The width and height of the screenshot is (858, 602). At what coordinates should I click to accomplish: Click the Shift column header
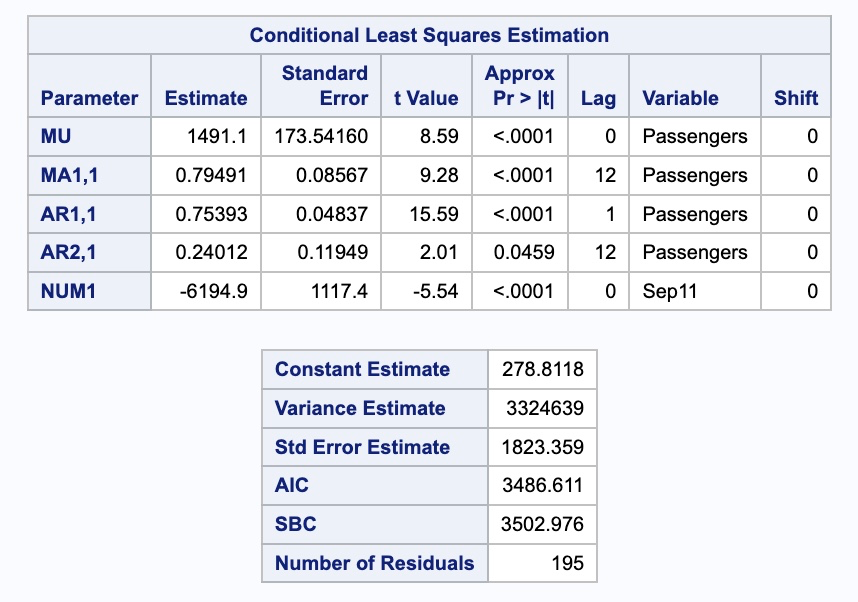pos(796,98)
